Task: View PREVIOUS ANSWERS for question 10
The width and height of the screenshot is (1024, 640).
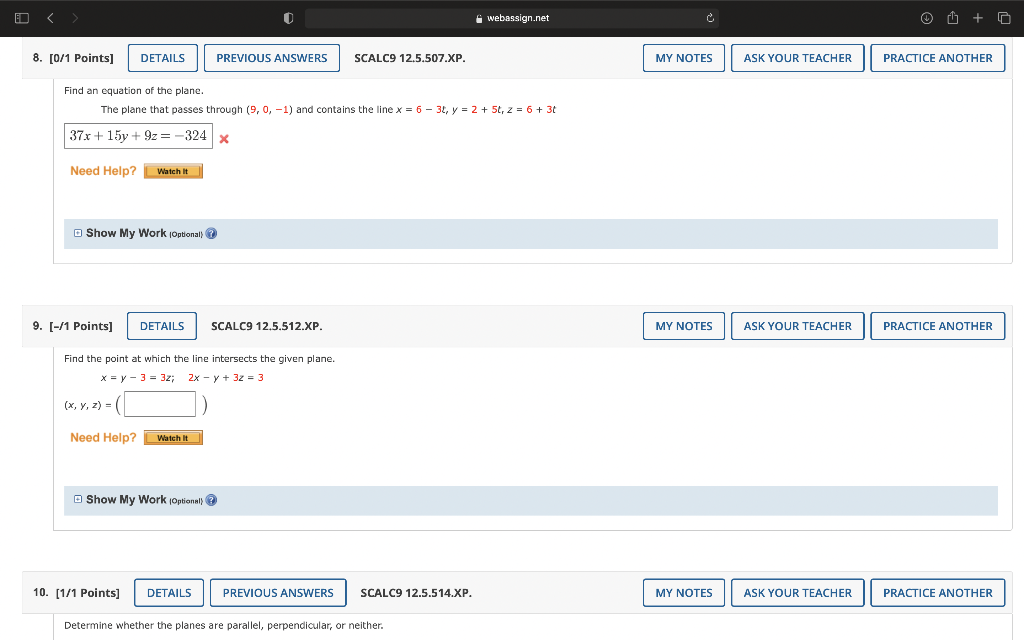Action: tap(278, 593)
